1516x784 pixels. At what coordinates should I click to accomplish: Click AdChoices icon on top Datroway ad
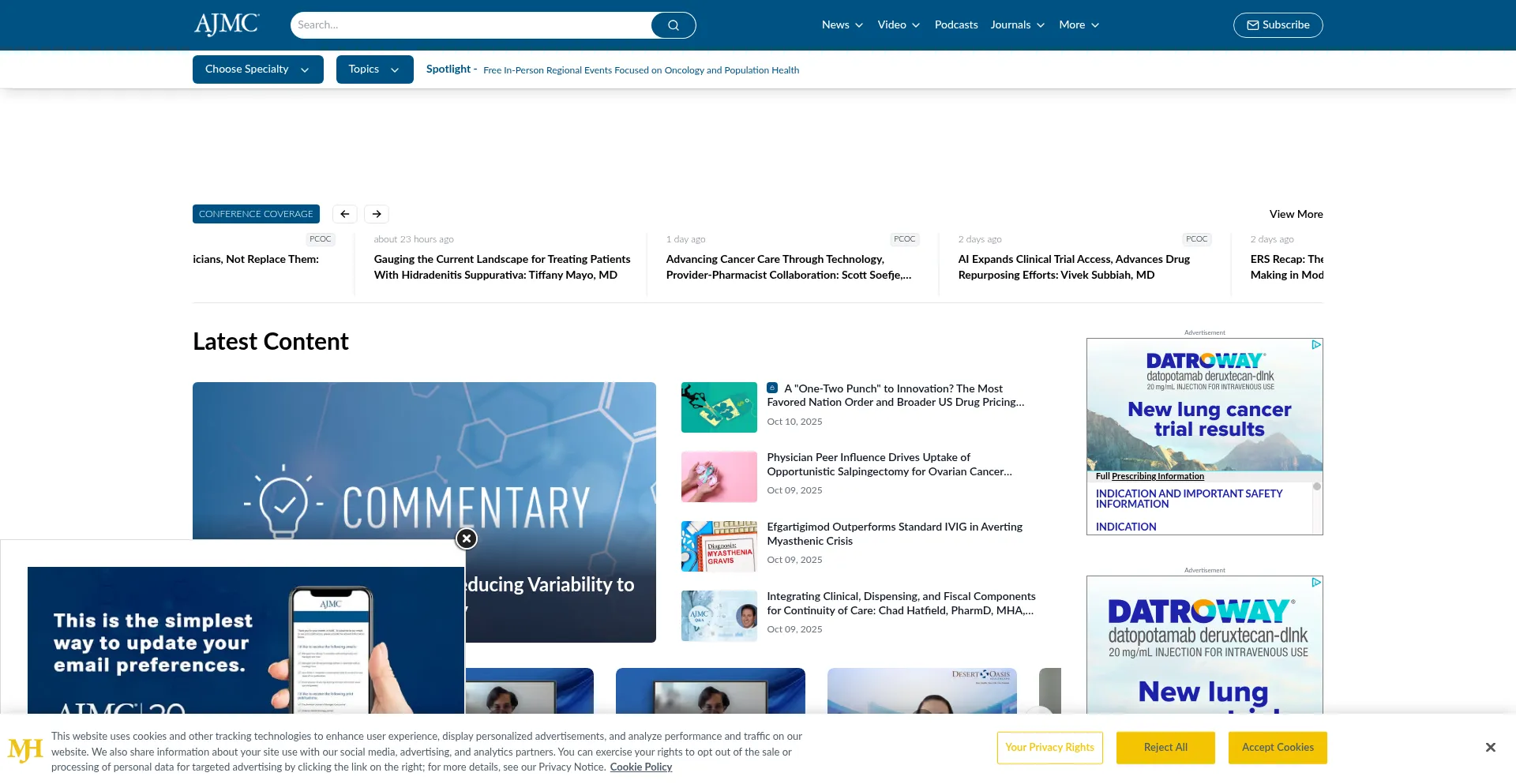click(1316, 345)
